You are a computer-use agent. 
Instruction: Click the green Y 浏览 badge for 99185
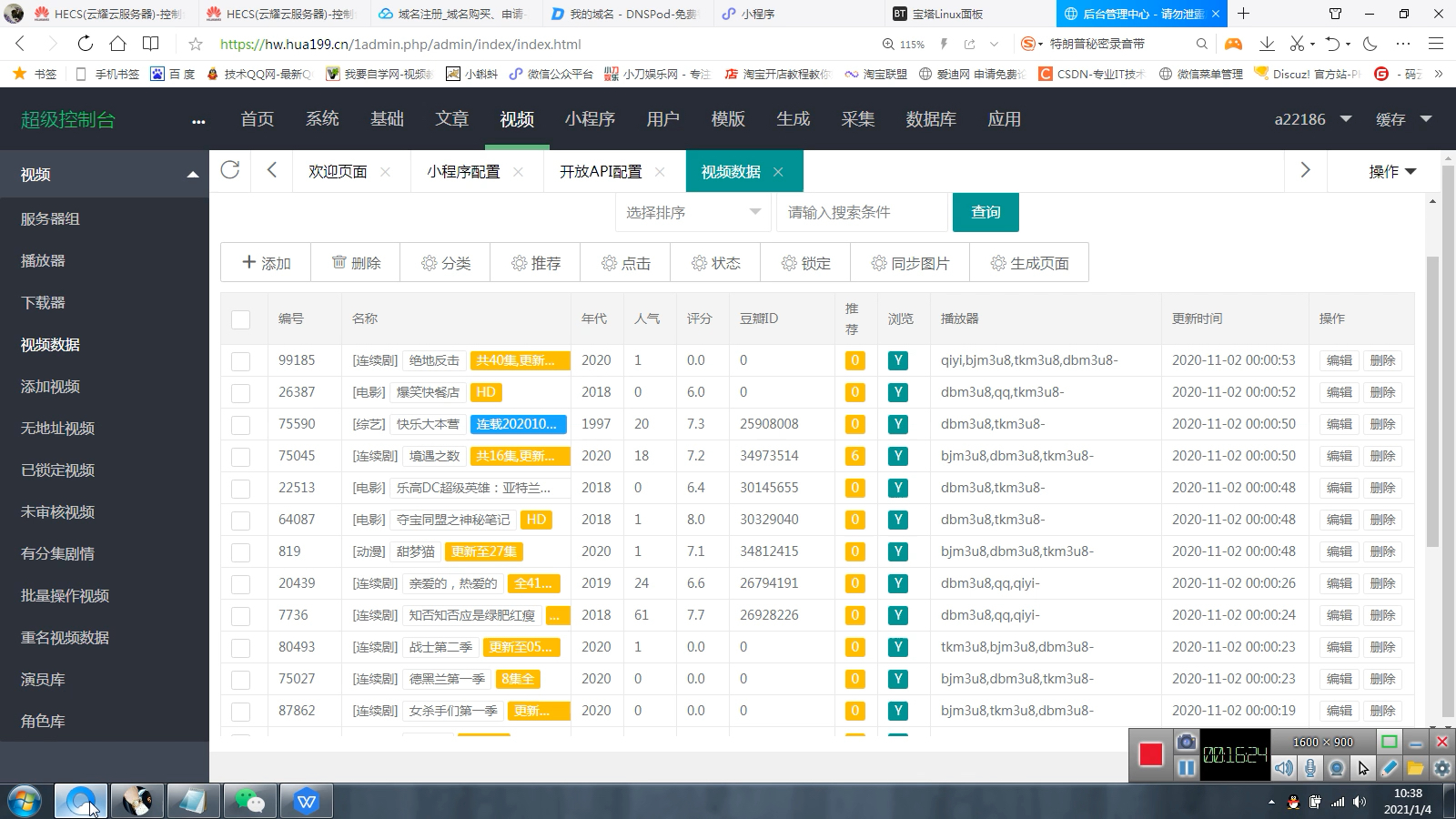tap(897, 360)
